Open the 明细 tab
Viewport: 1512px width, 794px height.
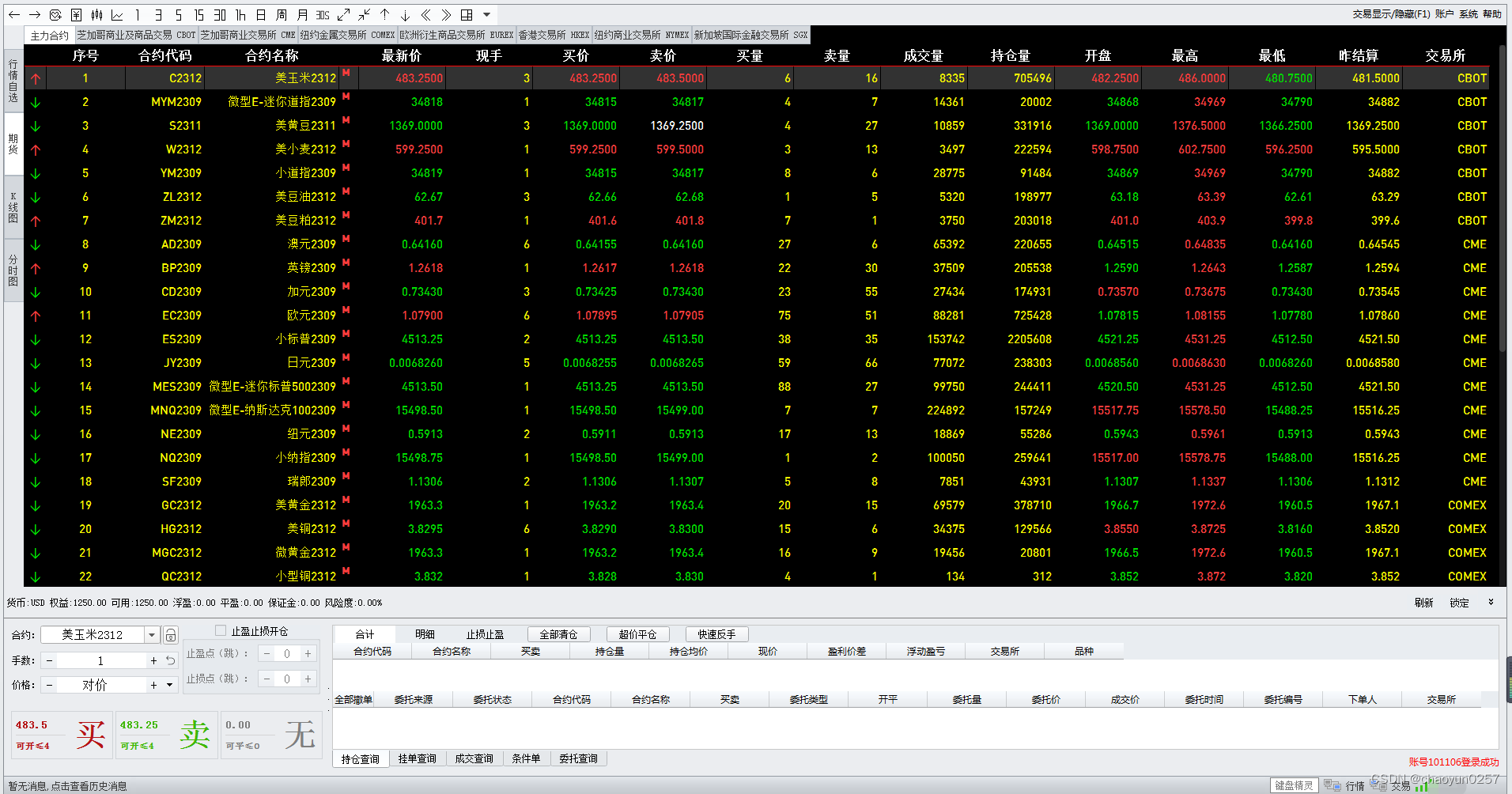425,634
